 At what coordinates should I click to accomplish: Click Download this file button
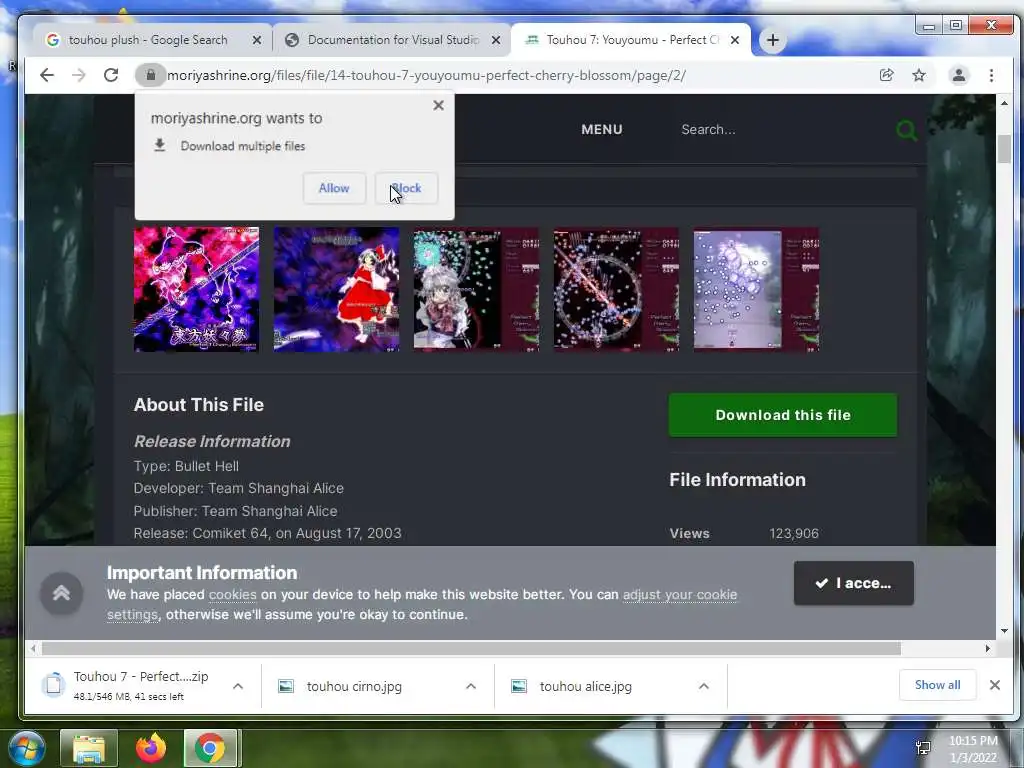(782, 415)
